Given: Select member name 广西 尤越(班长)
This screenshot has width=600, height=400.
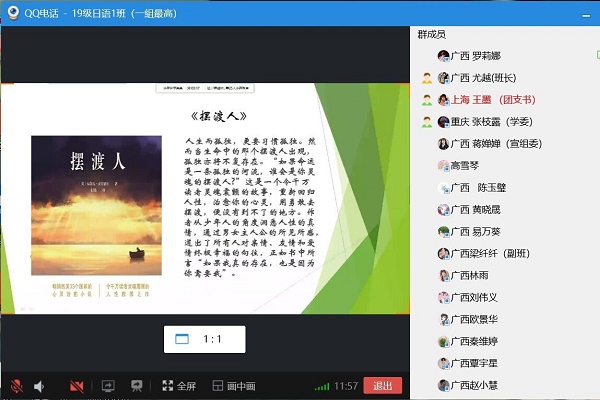Looking at the screenshot, I should point(483,78).
